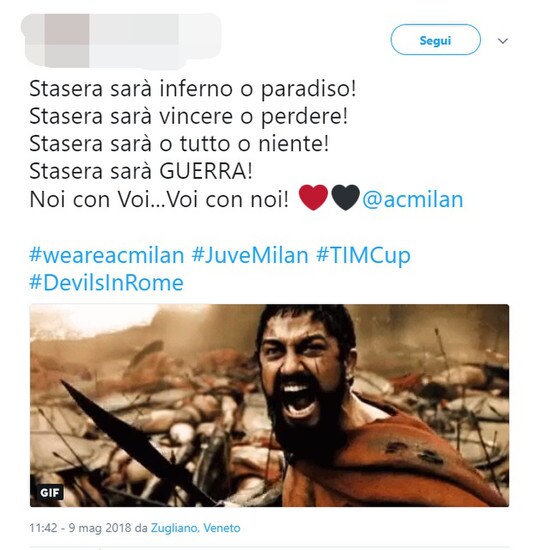
Task: Open the #TIMCup hashtag
Action: [363, 256]
